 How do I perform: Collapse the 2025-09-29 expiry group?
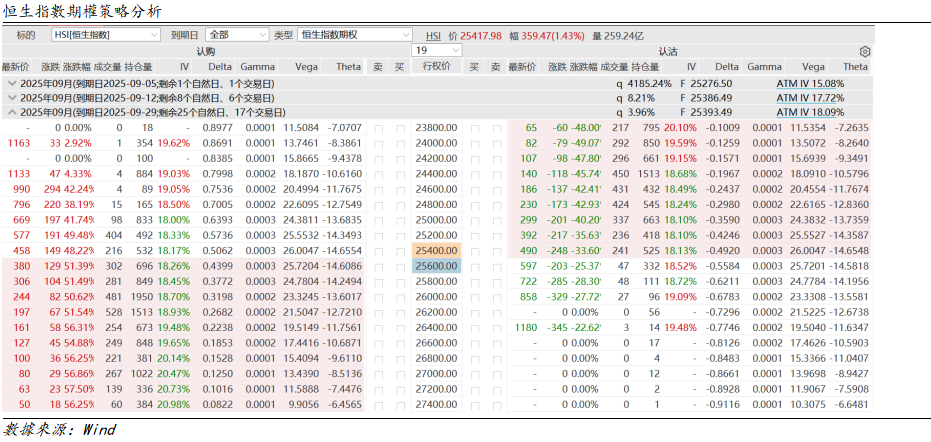(x=12, y=113)
